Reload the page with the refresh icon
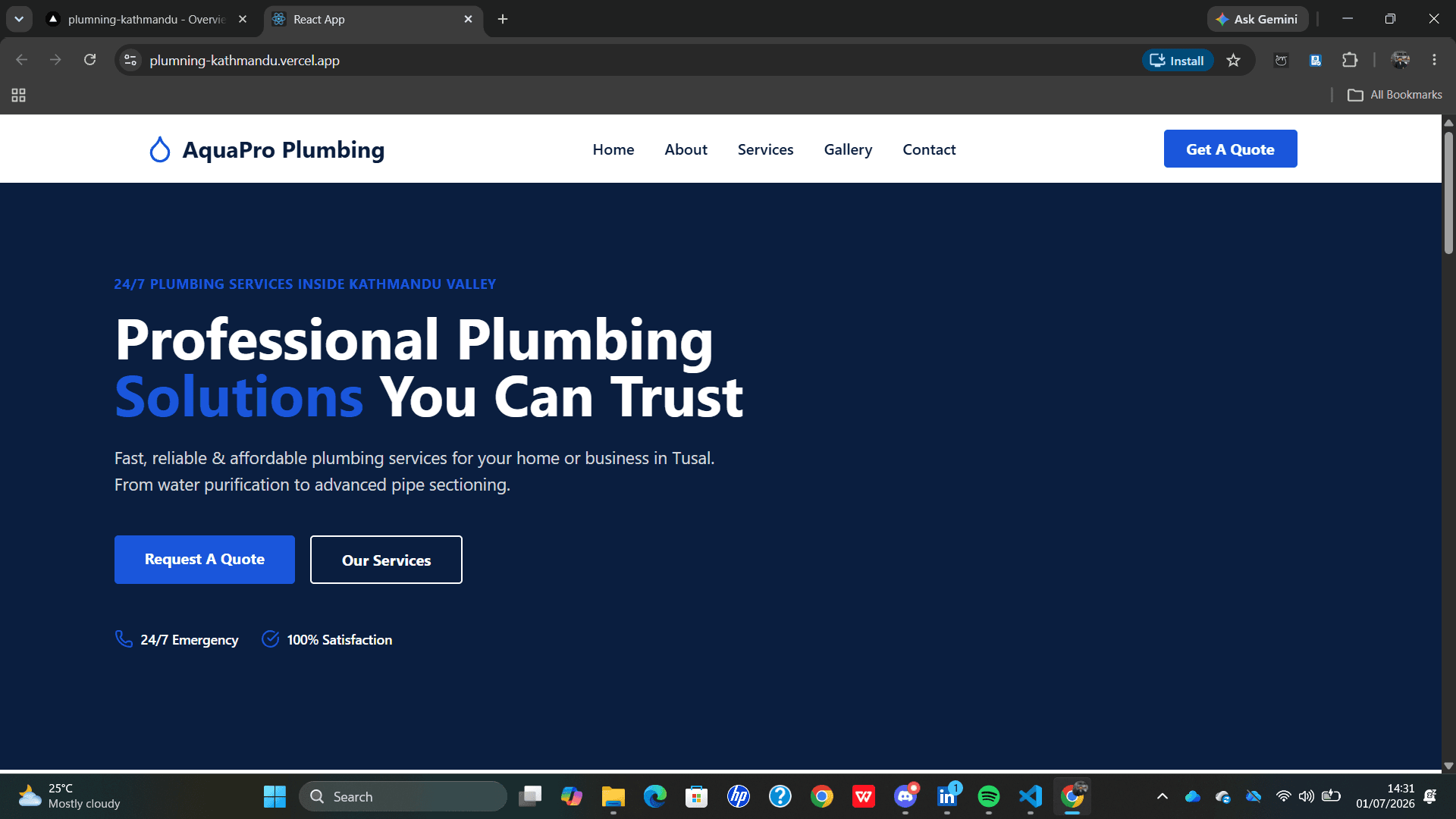The height and width of the screenshot is (819, 1456). coord(89,60)
